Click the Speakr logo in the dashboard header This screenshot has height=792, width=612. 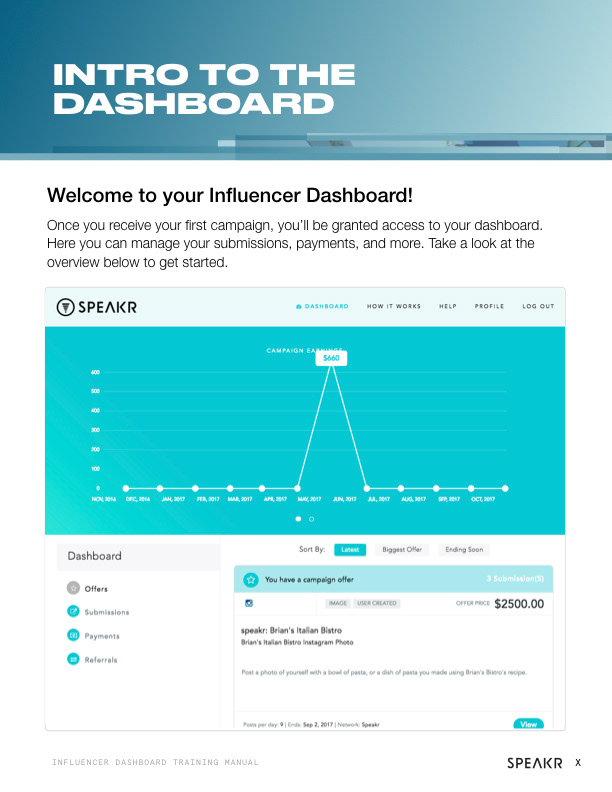pos(96,307)
